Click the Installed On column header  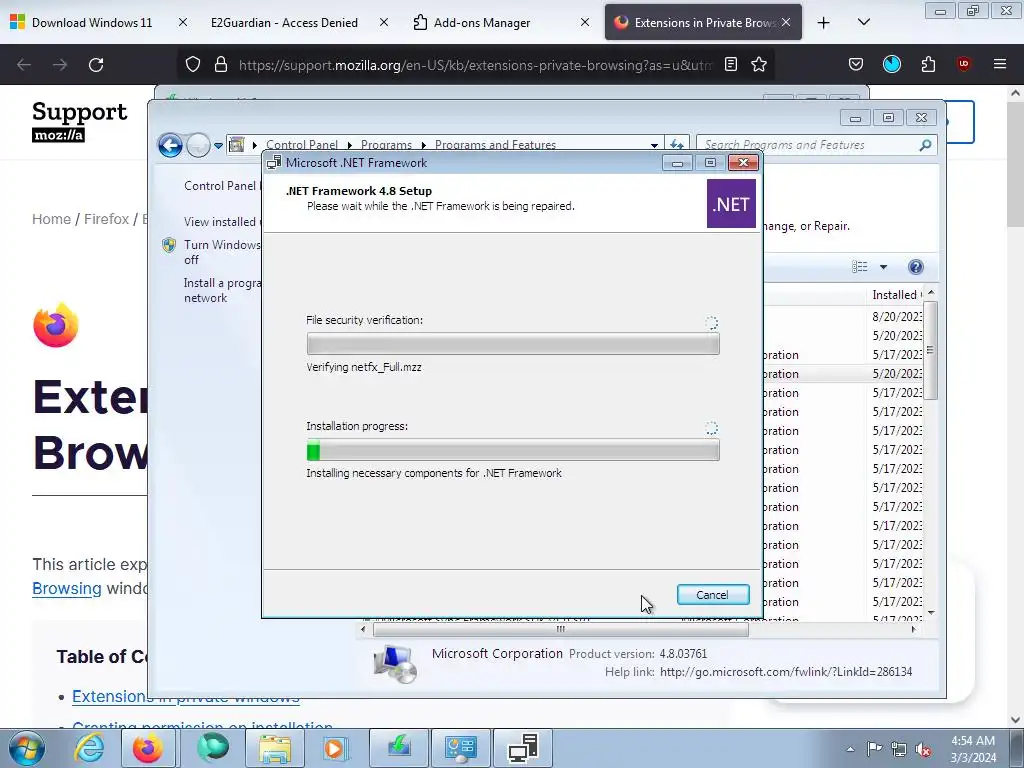tap(897, 295)
